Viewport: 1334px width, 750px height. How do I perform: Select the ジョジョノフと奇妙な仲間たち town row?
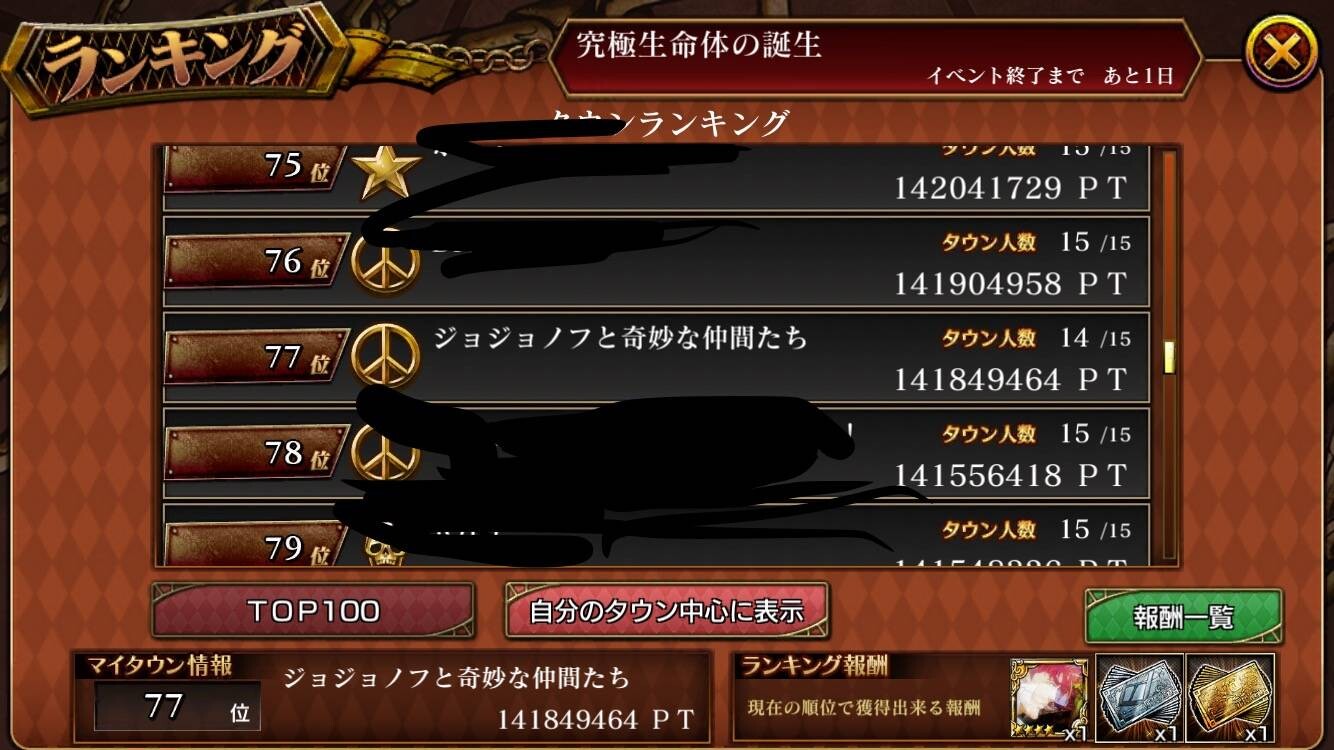656,357
